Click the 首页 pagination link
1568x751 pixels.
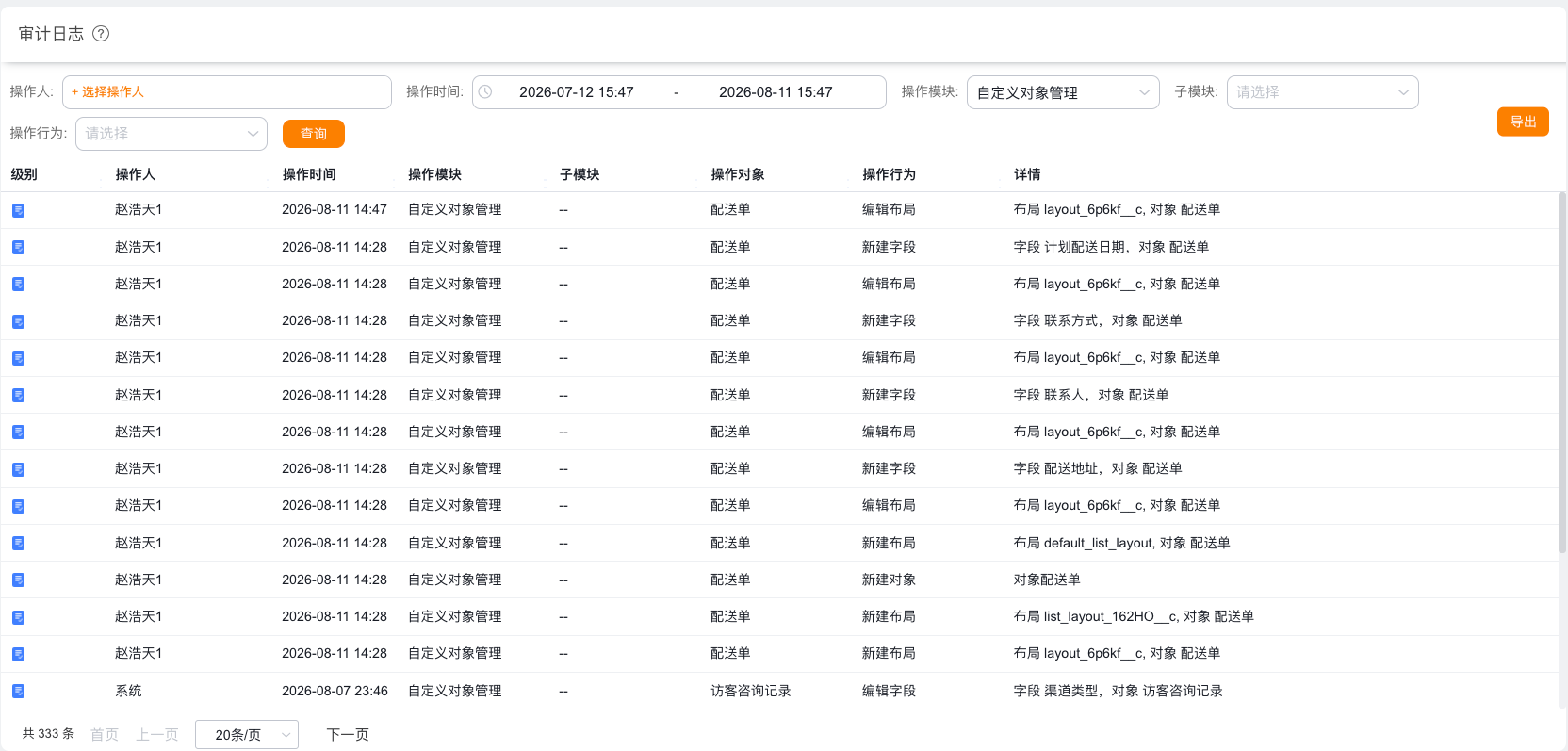(x=105, y=735)
